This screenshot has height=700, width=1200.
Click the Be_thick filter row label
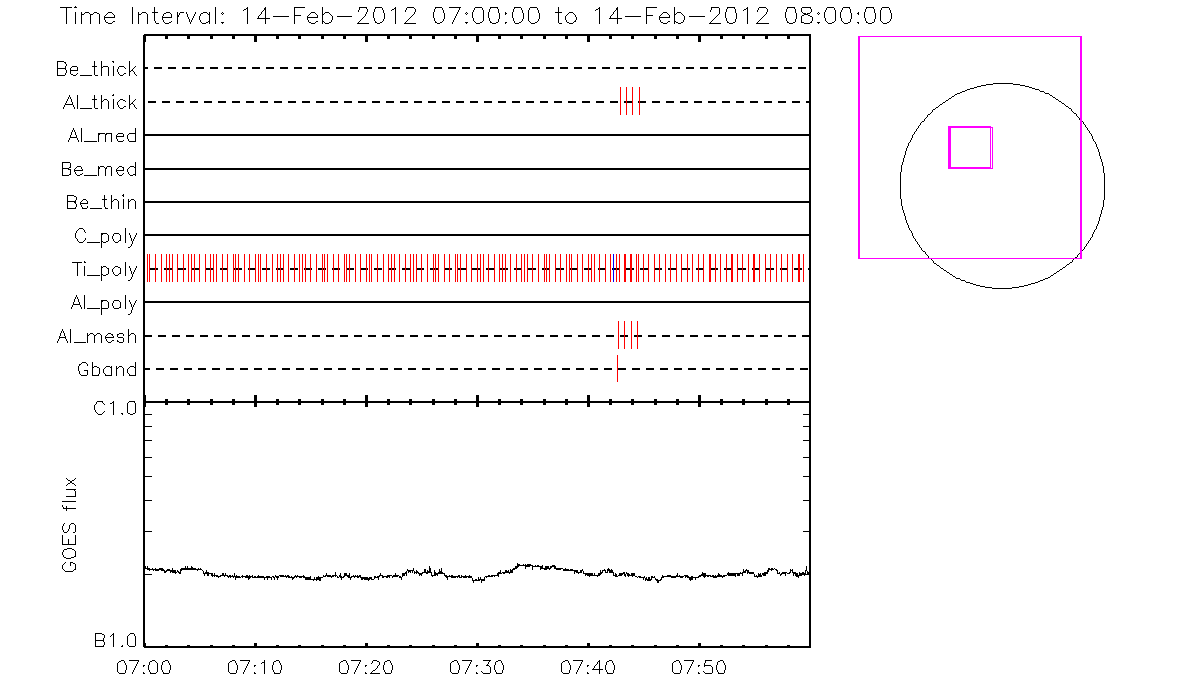tap(97, 69)
